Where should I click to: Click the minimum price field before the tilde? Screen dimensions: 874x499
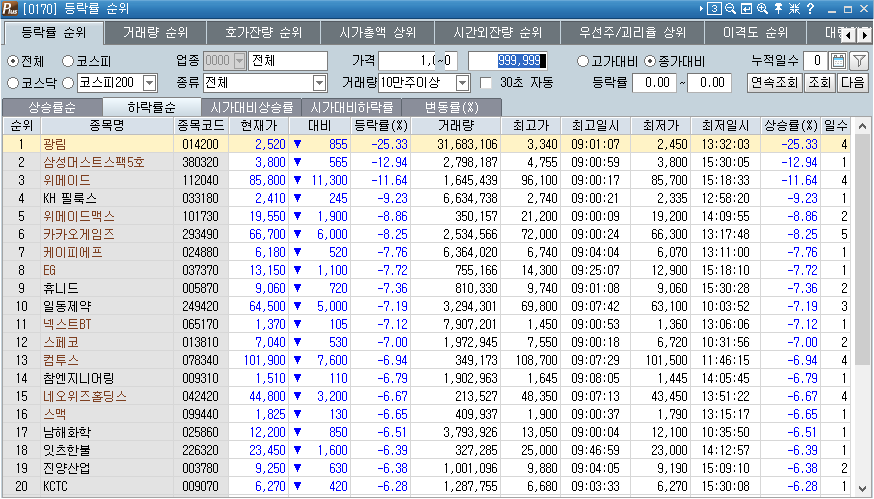point(406,61)
